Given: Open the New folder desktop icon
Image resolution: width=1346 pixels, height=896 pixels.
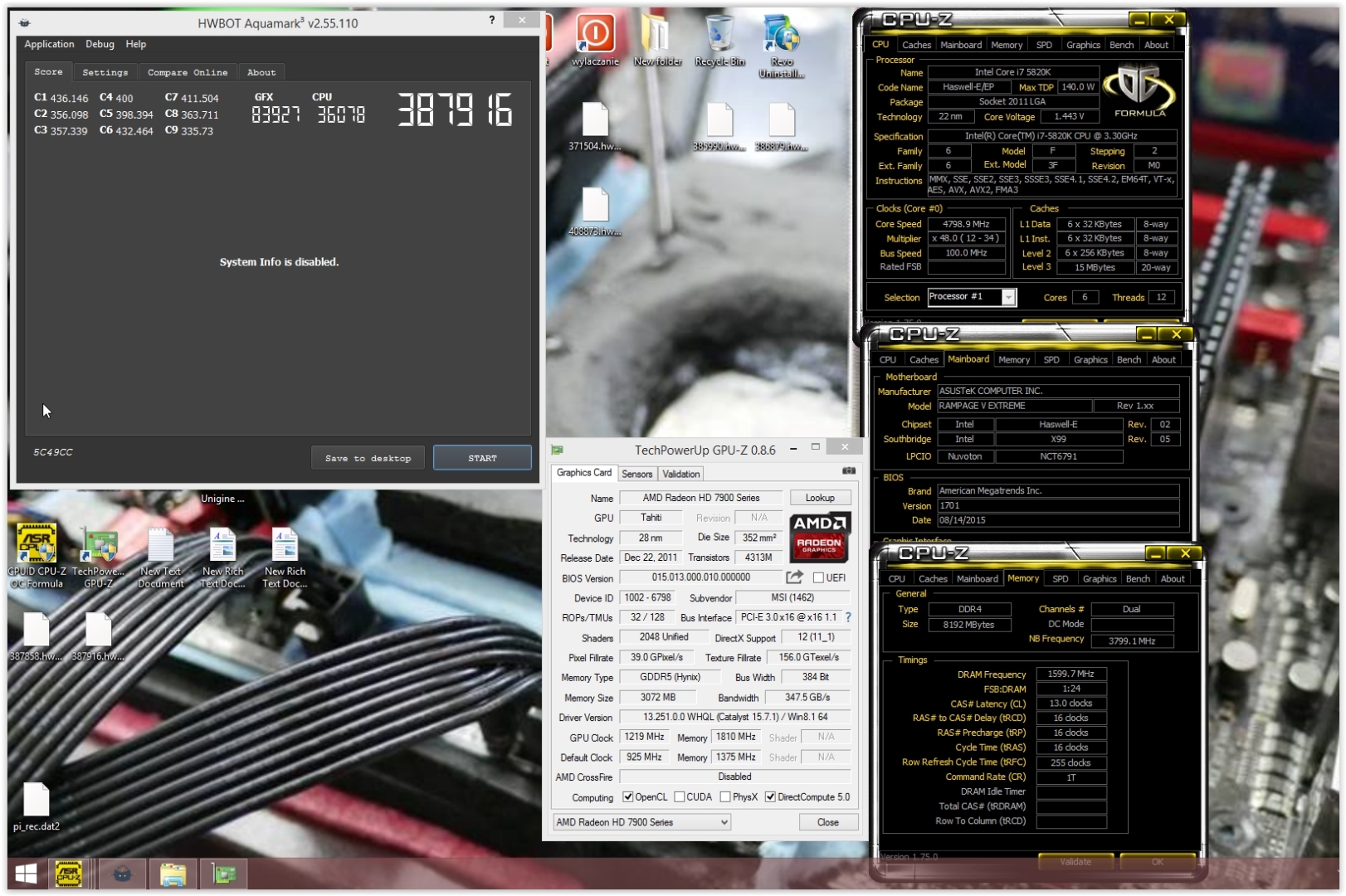Looking at the screenshot, I should 657,40.
